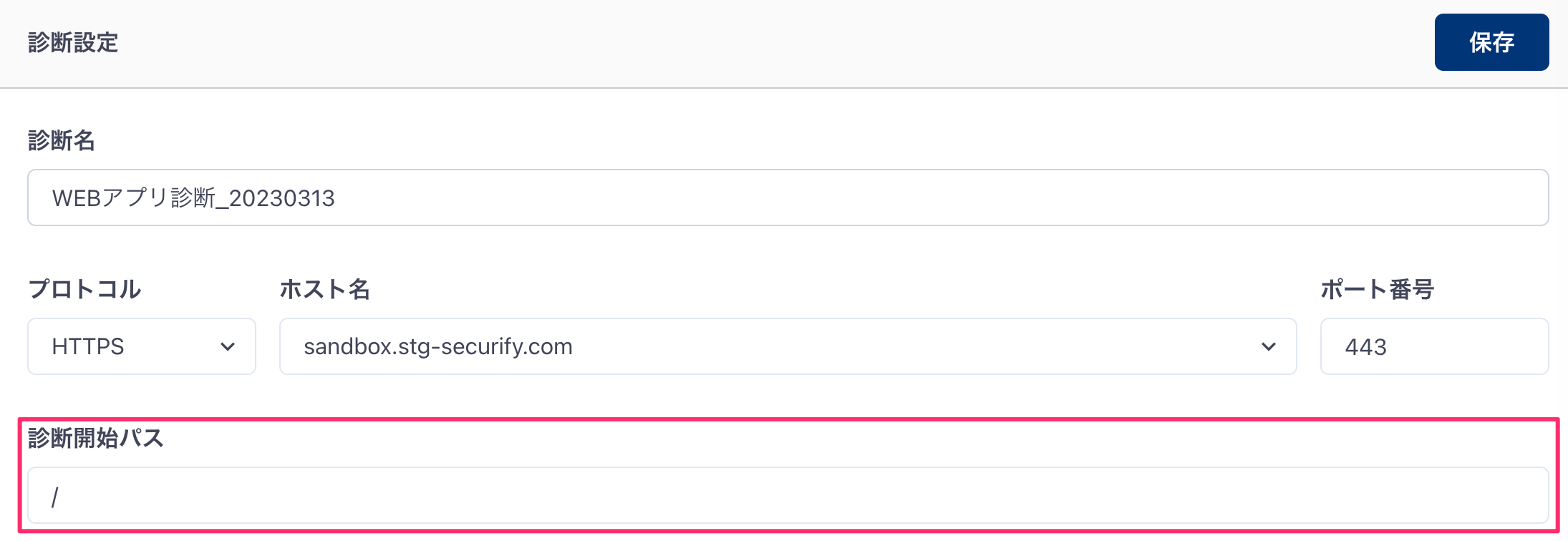Click the chevron arrow beside HTTPS
This screenshot has height=541, width=1568.
click(x=228, y=347)
